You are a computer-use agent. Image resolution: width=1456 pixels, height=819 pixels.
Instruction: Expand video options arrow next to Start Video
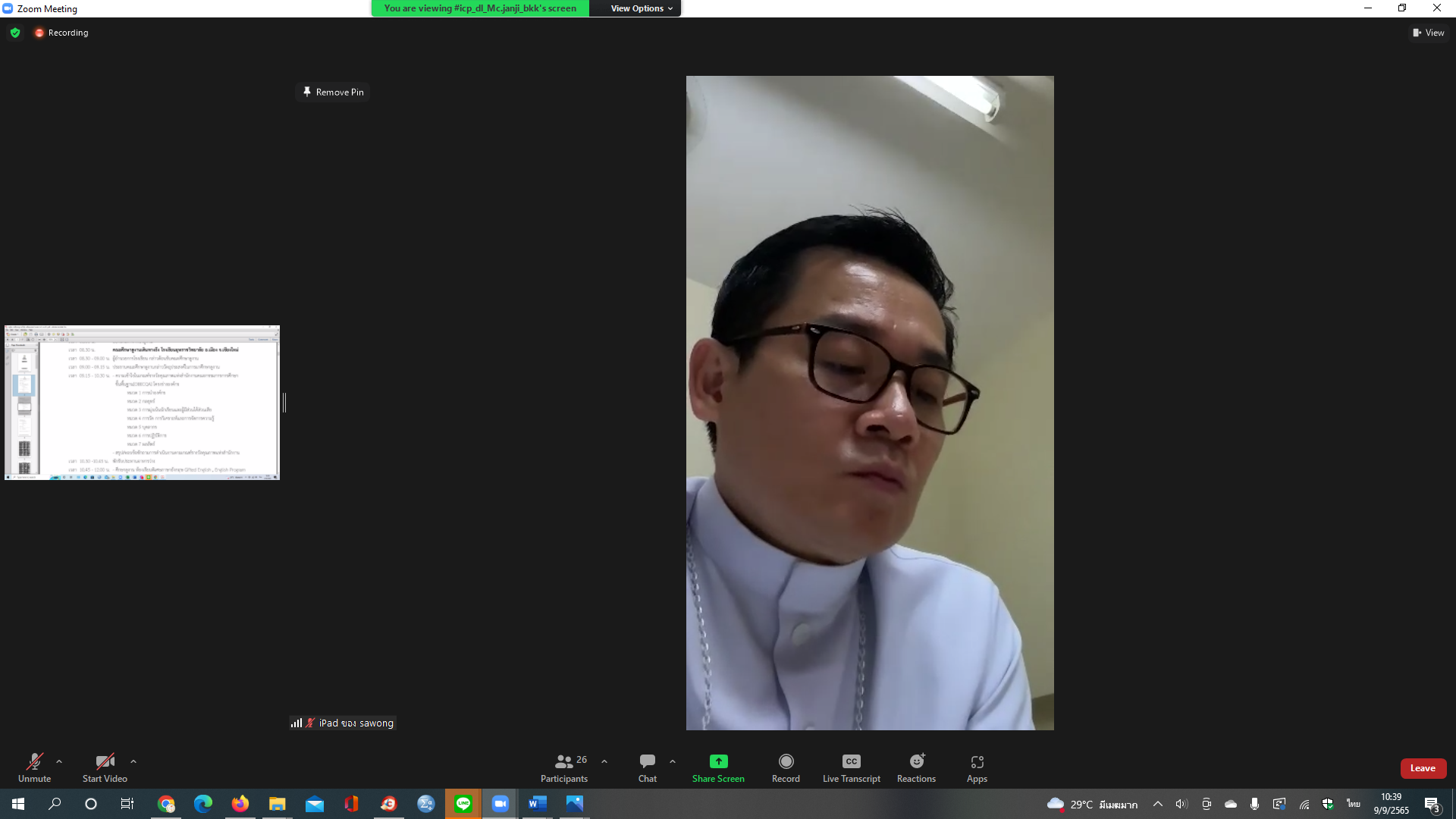tap(133, 761)
